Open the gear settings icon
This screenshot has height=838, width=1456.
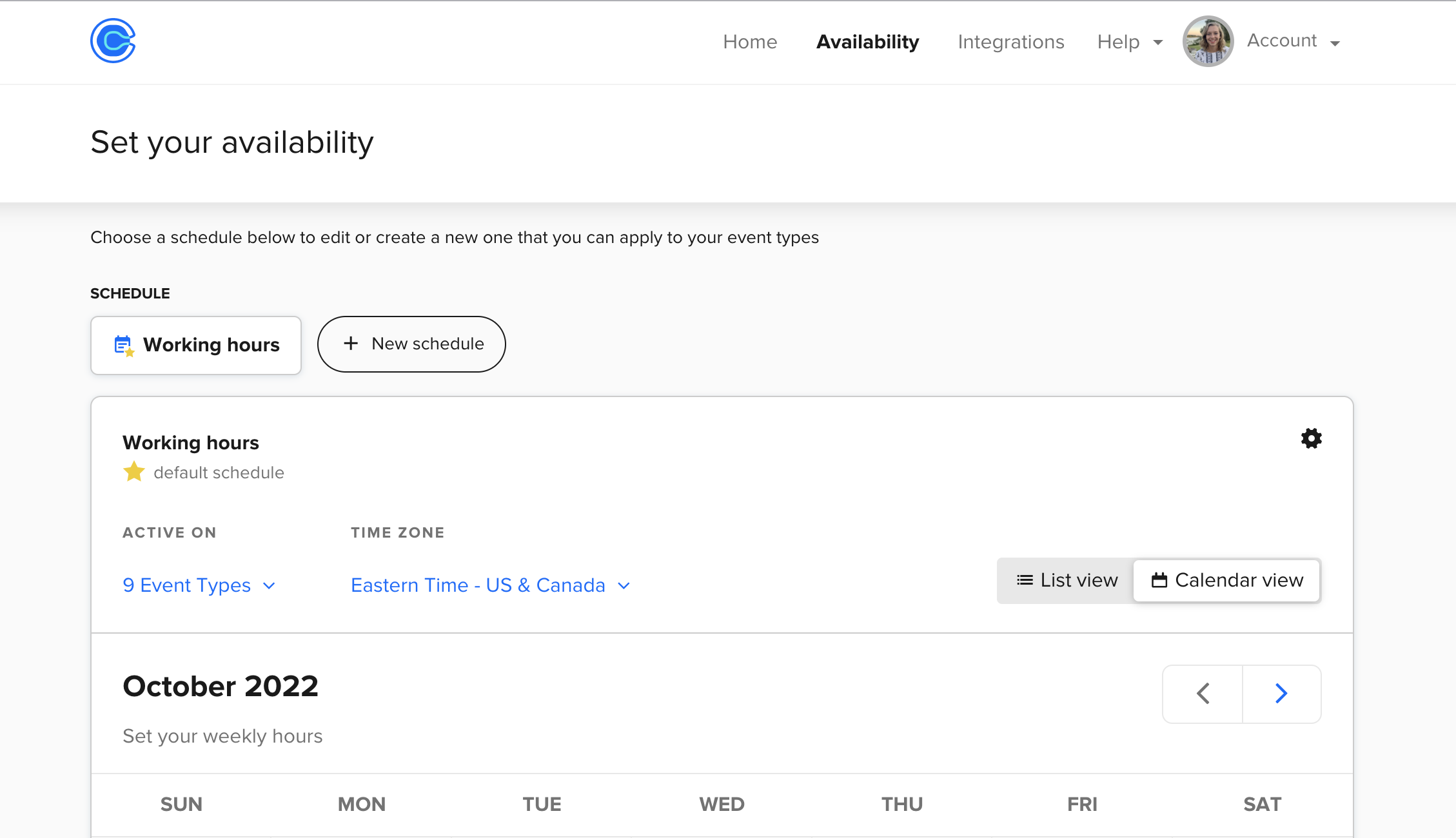(x=1311, y=438)
